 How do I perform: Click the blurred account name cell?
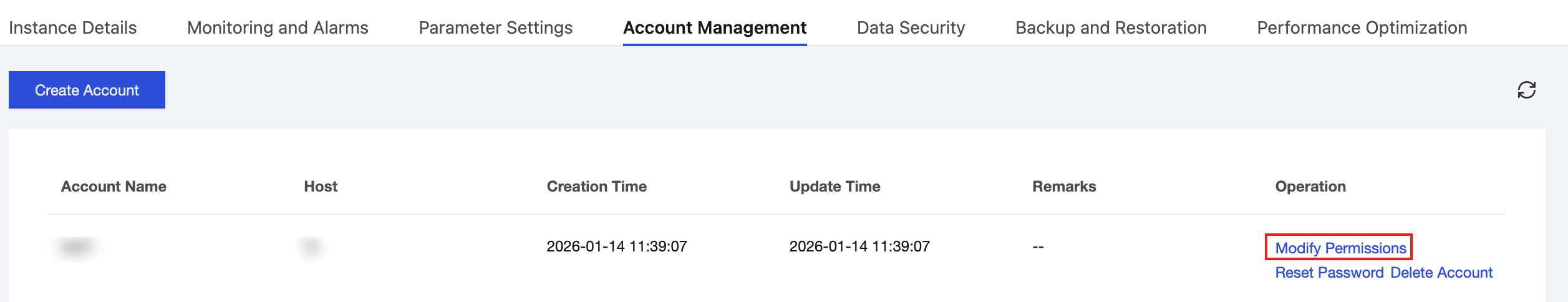tap(76, 247)
